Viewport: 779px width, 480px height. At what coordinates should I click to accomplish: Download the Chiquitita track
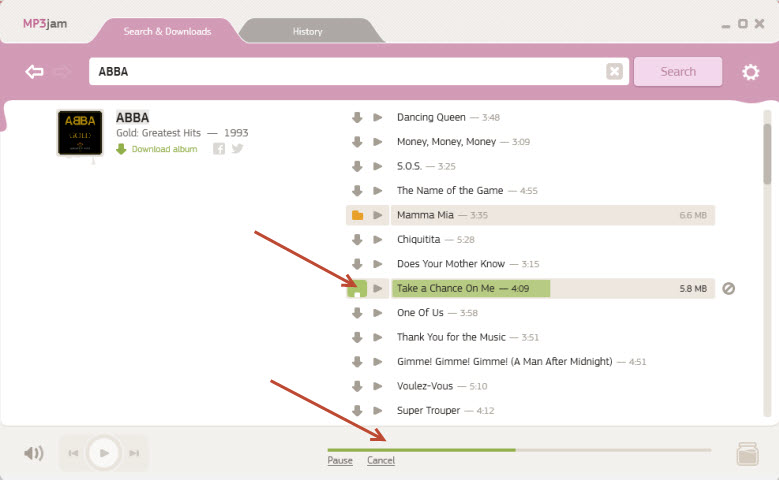click(x=357, y=240)
